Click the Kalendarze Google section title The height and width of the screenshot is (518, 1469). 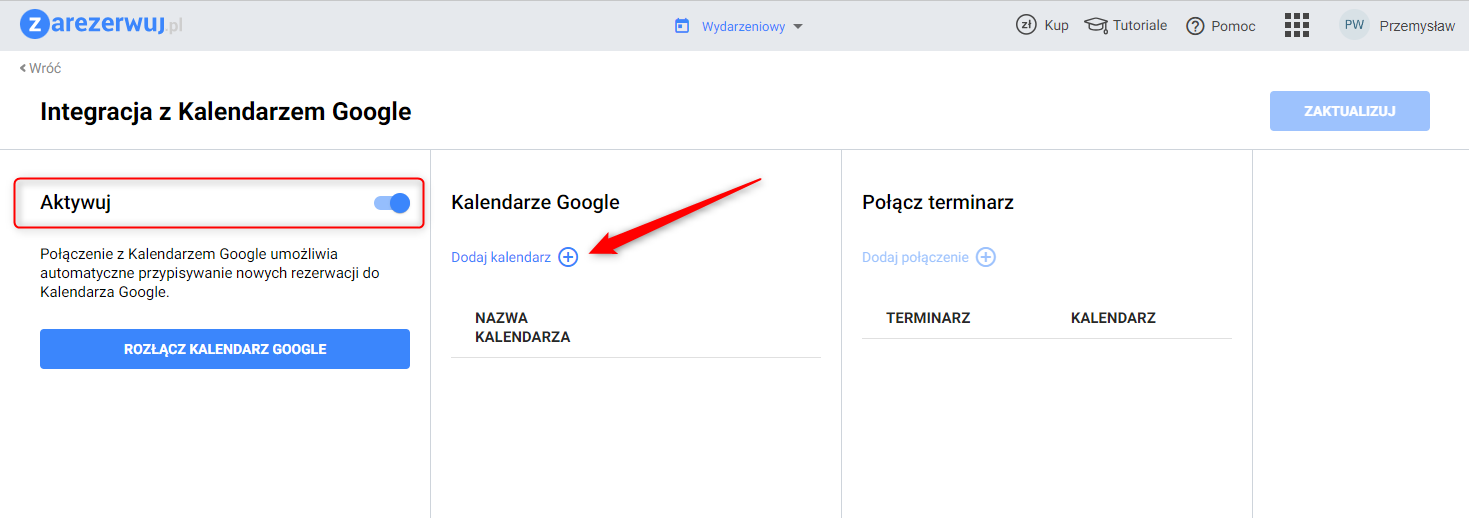tap(535, 202)
